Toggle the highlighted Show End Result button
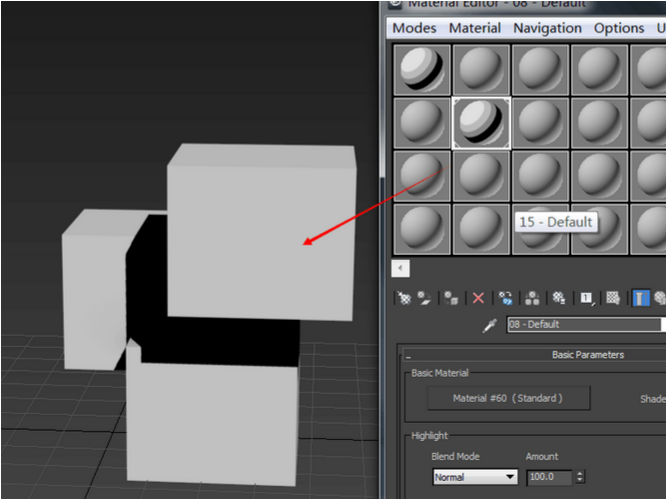The height and width of the screenshot is (499, 668). coord(641,298)
